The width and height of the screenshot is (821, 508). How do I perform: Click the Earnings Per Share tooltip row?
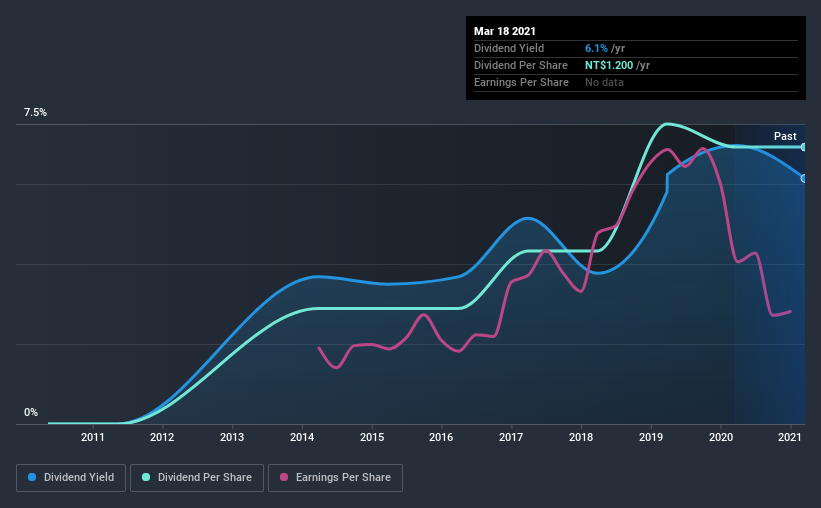636,83
